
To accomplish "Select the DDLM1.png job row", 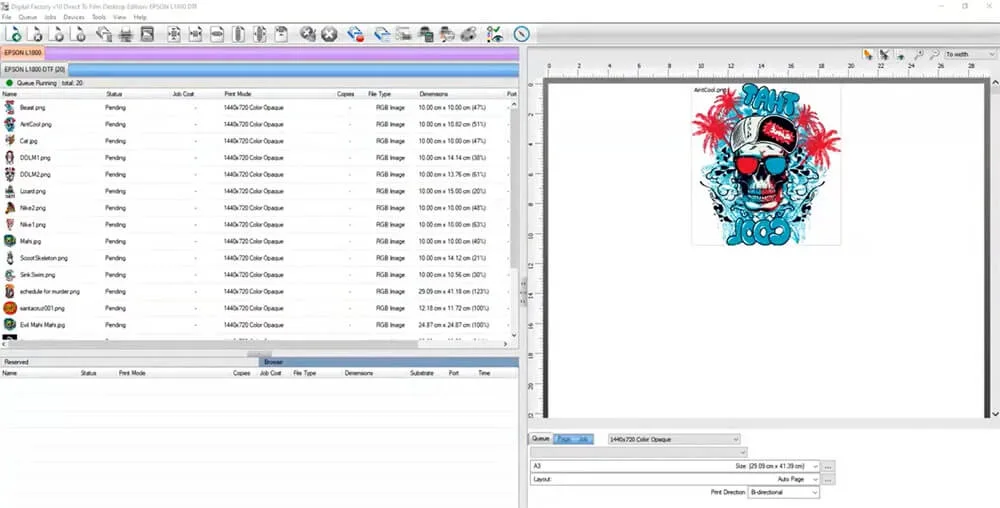I will (x=255, y=157).
